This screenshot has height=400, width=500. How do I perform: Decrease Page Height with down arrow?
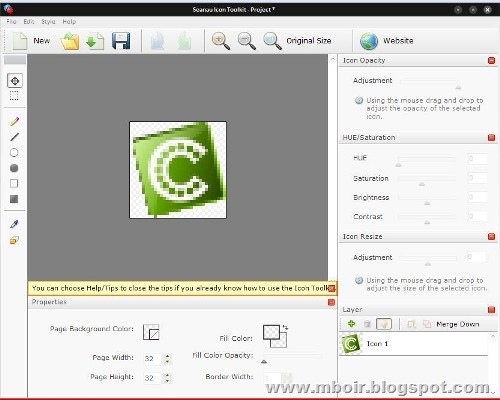click(167, 381)
